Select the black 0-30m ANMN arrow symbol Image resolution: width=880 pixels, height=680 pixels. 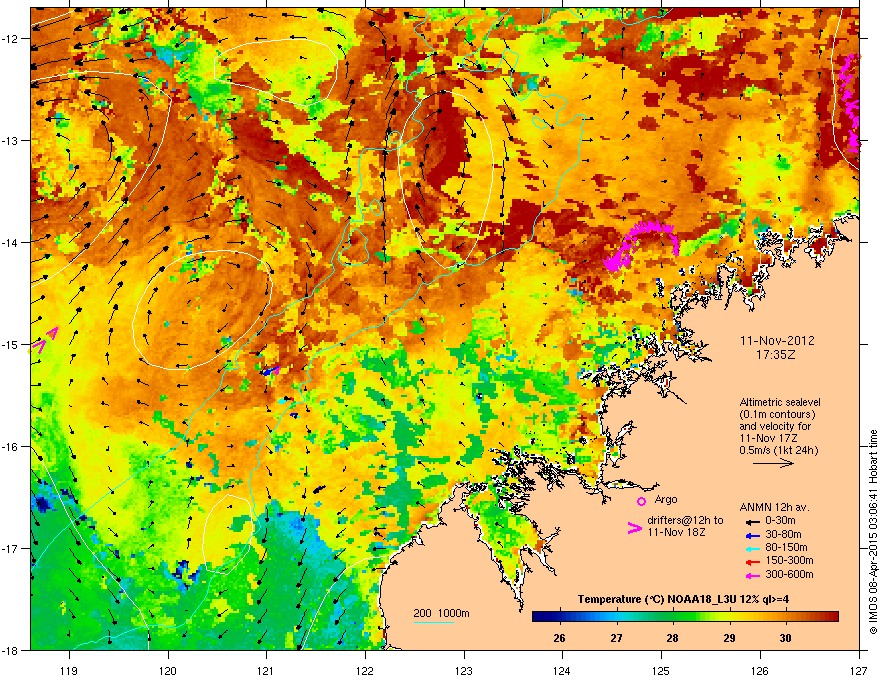(x=752, y=521)
